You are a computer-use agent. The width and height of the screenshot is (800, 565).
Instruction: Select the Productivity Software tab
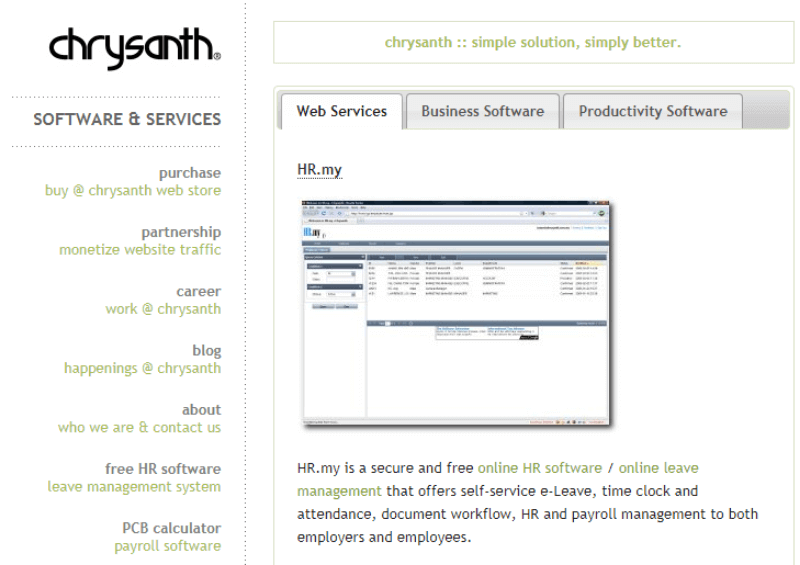coord(653,111)
